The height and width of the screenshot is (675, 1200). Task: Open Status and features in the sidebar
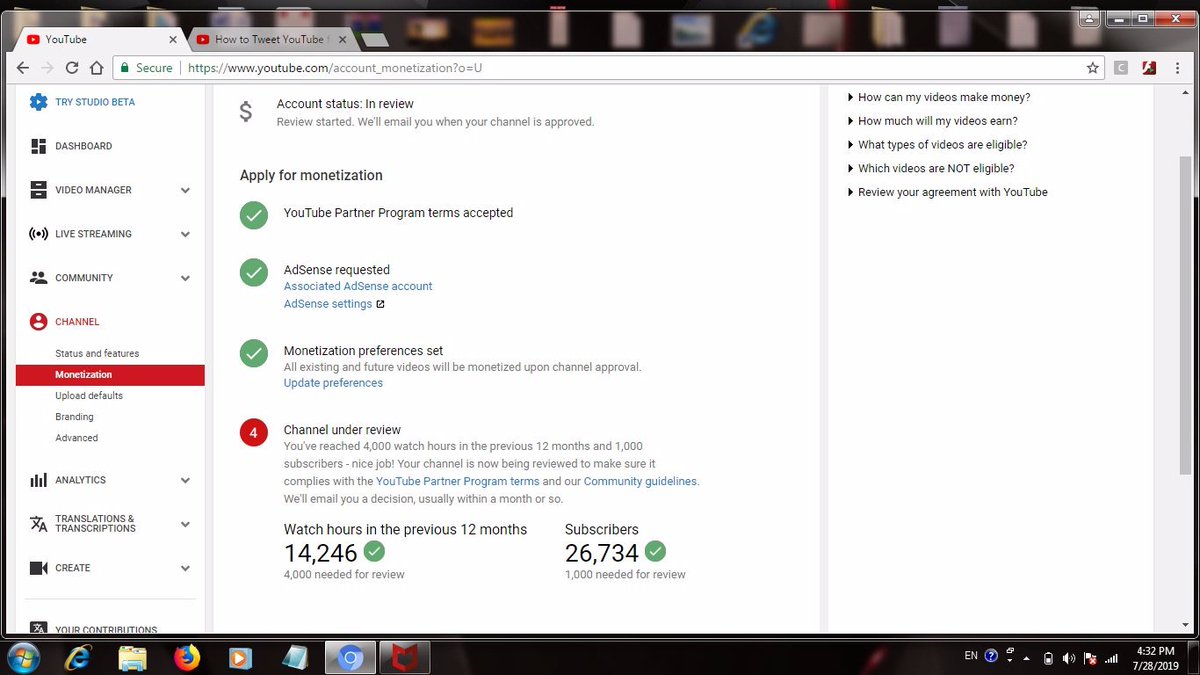(x=97, y=353)
